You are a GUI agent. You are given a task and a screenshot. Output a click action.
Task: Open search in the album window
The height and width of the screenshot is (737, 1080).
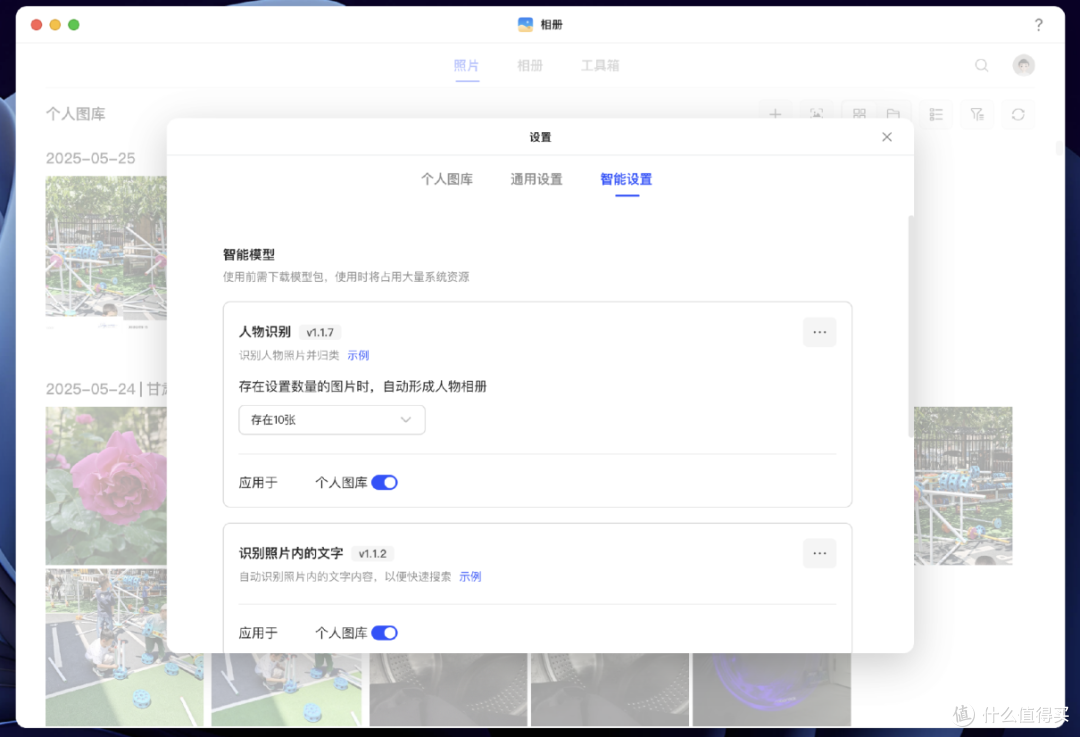(982, 65)
